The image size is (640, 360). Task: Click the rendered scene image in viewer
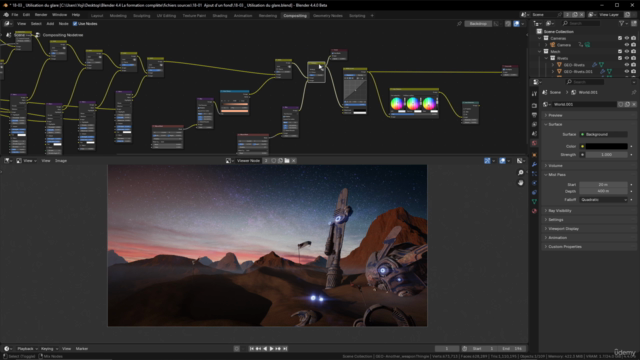click(x=267, y=245)
